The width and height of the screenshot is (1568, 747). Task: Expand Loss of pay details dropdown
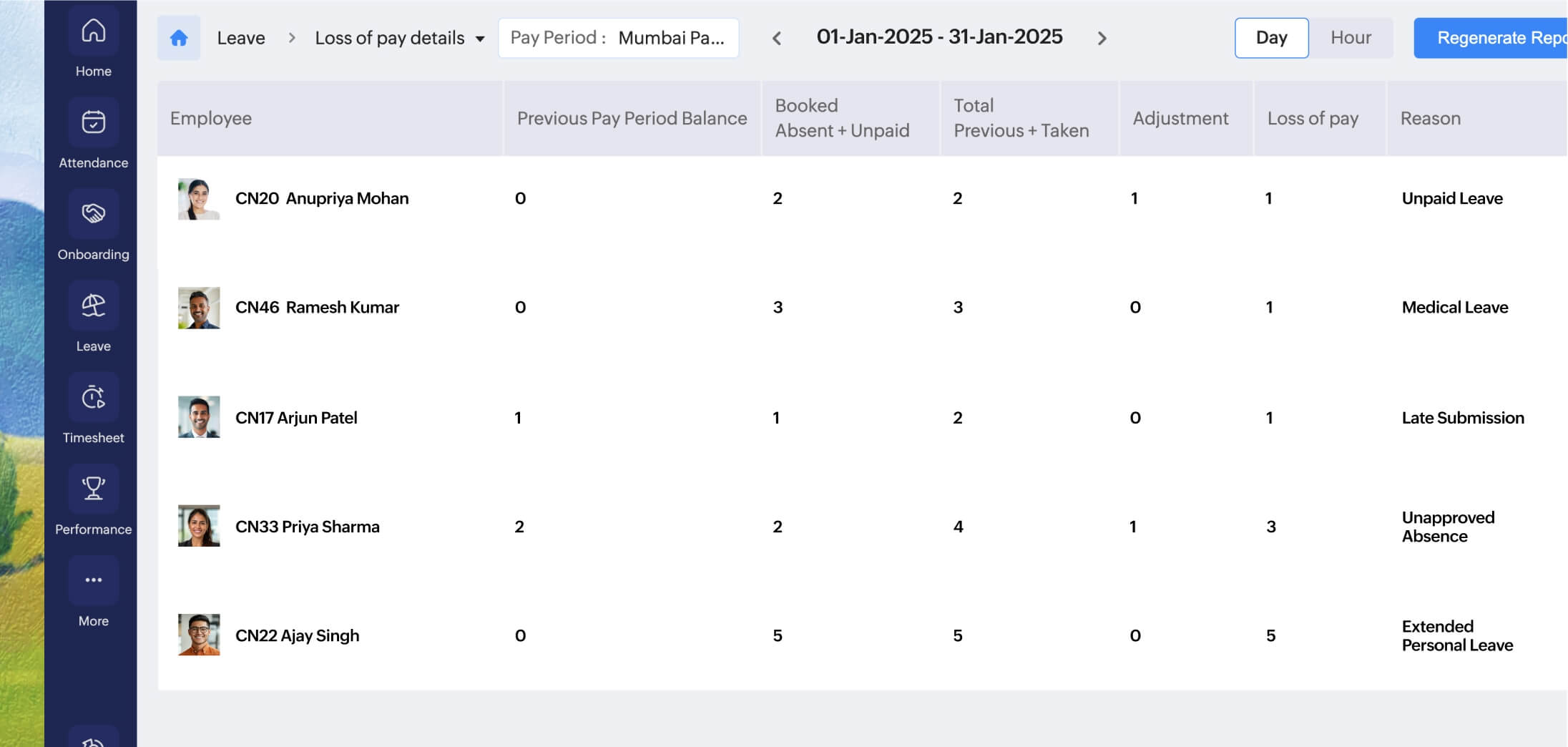(480, 39)
